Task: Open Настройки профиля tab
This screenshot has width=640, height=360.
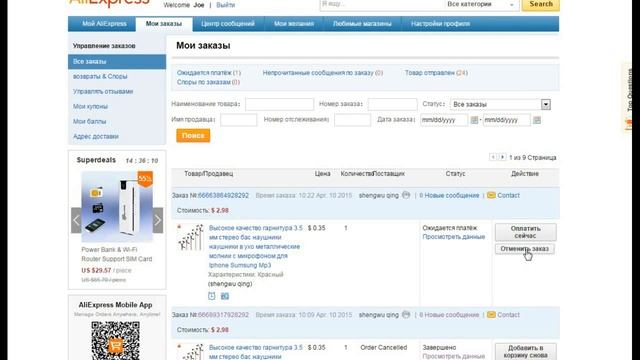Action: click(x=440, y=24)
